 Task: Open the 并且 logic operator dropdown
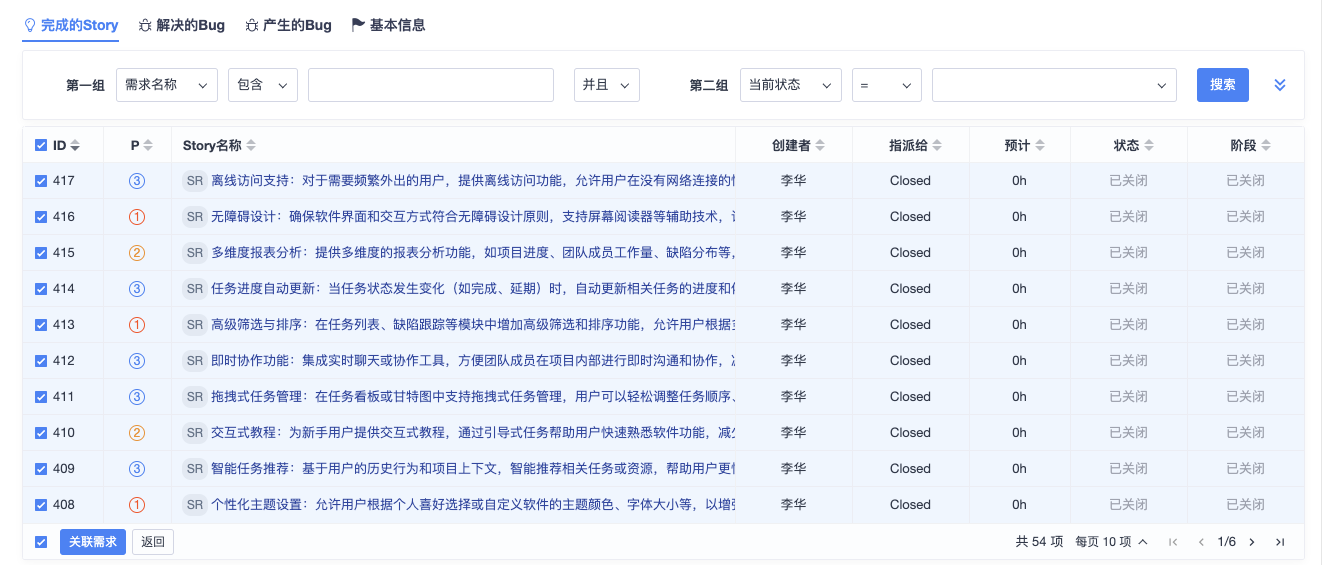606,85
